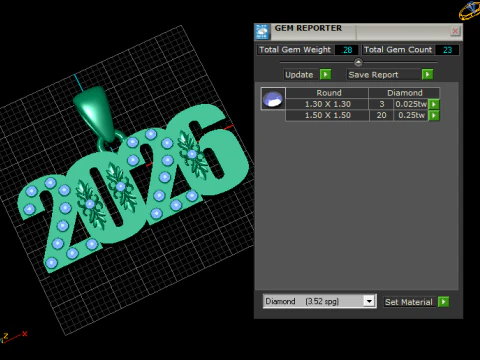Screen dimensions: 480x360
Task: Click the green arrow on the 1.30 X 1.30 row
Action: click(x=434, y=104)
